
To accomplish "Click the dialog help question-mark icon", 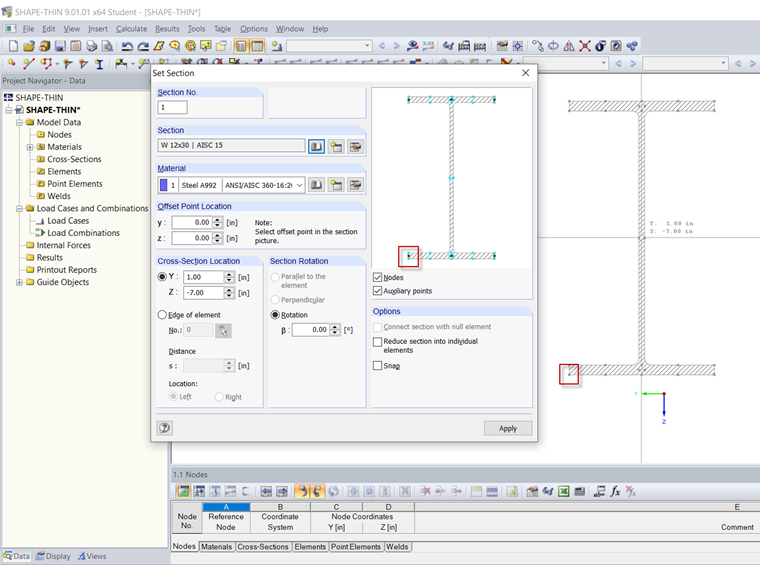I will (x=165, y=428).
